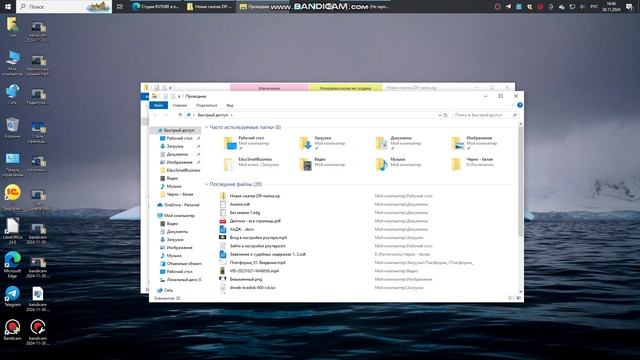
Task: Open the Bandicam desktop shortcut
Action: coord(12,330)
